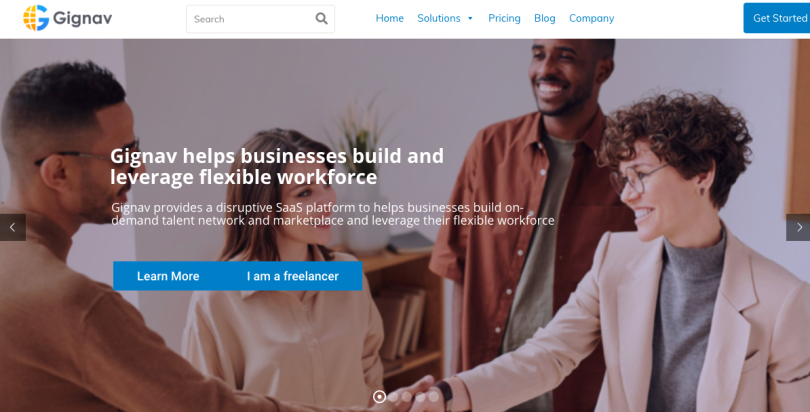Click the Learn More button
The width and height of the screenshot is (810, 412).
coord(168,276)
